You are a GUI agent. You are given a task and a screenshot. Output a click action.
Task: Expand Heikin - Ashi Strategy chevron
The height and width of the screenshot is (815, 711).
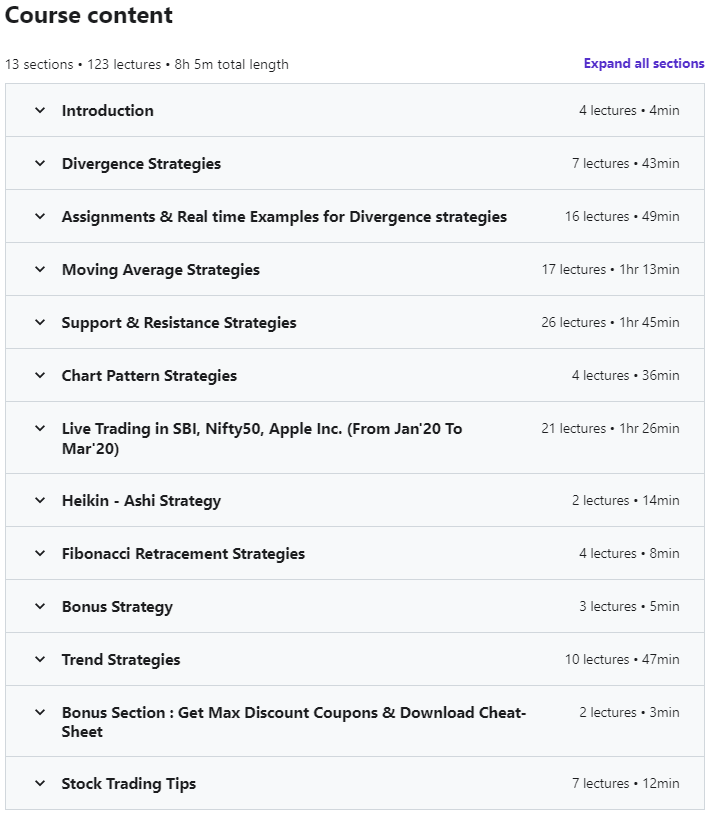pyautogui.click(x=40, y=501)
